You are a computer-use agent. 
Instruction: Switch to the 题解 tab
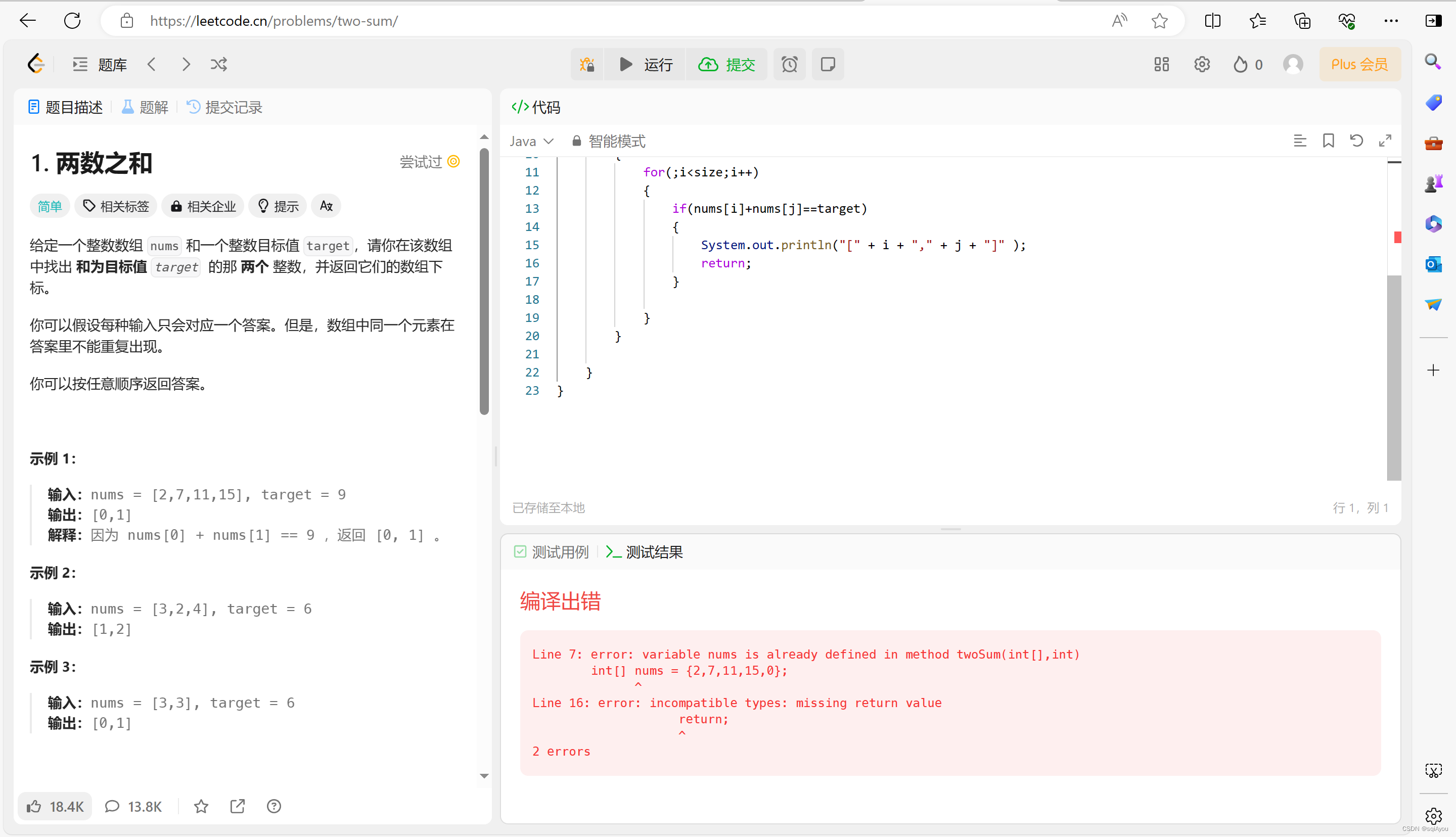pyautogui.click(x=145, y=108)
